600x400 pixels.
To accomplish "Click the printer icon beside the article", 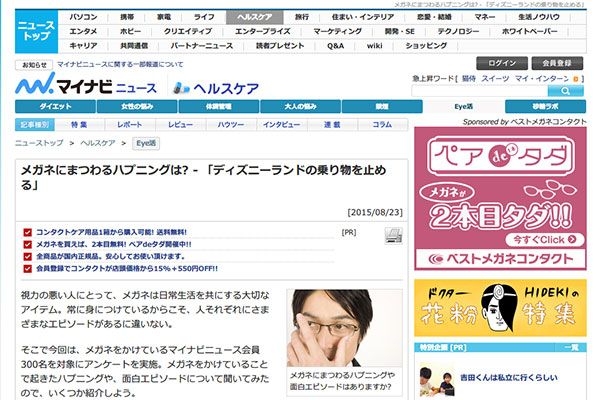I will pos(393,235).
